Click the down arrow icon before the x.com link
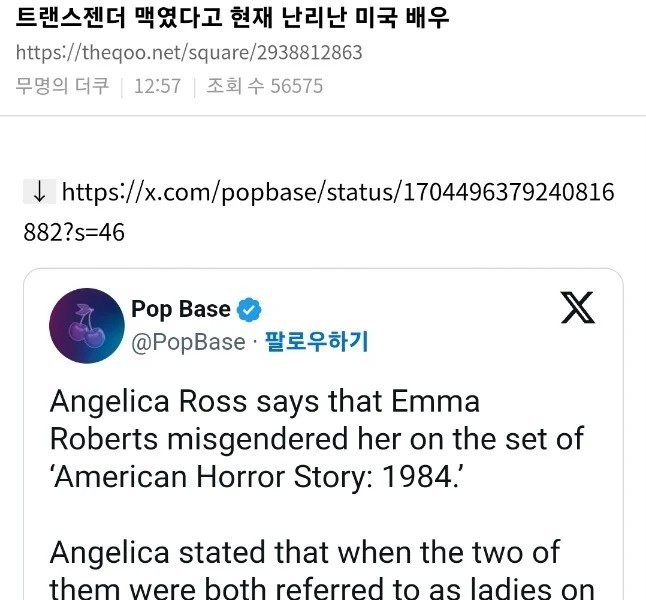 point(40,192)
